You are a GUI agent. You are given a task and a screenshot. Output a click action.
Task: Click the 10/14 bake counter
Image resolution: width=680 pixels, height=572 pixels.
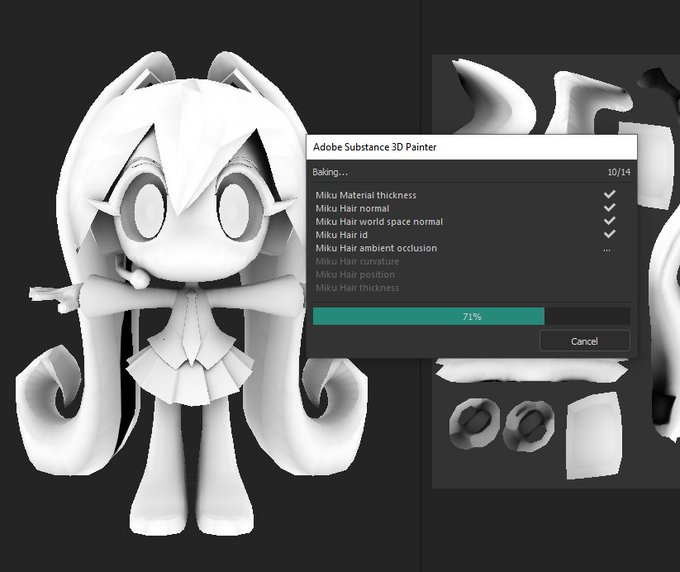pos(619,172)
